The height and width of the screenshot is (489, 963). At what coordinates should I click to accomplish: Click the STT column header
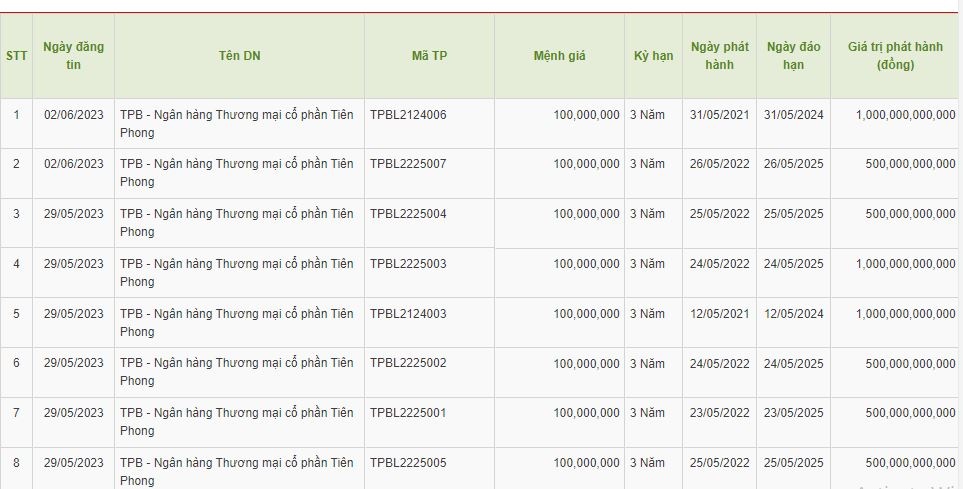point(17,56)
